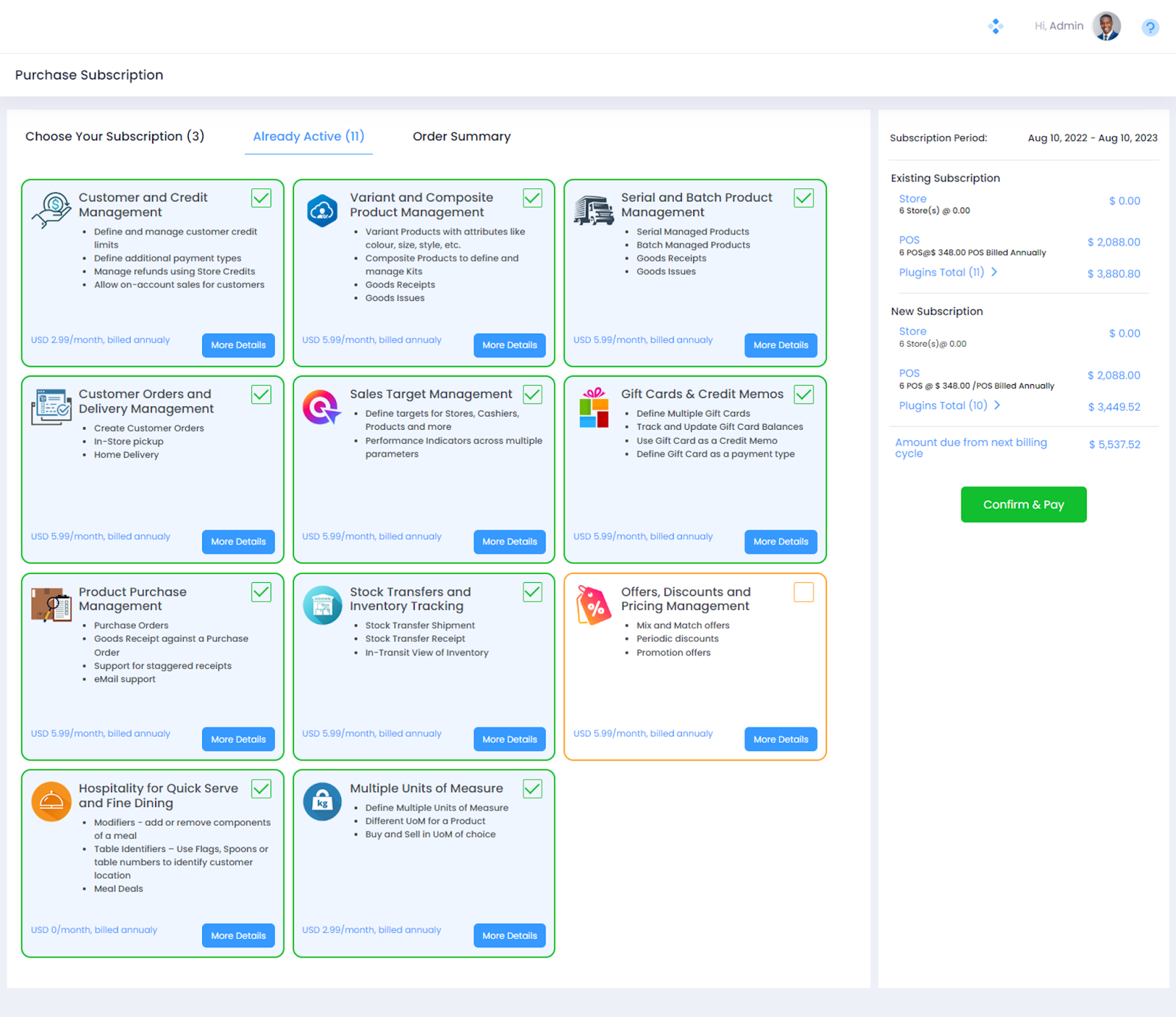Click the Gift Cards colorful gift icon
1176x1017 pixels.
point(593,408)
